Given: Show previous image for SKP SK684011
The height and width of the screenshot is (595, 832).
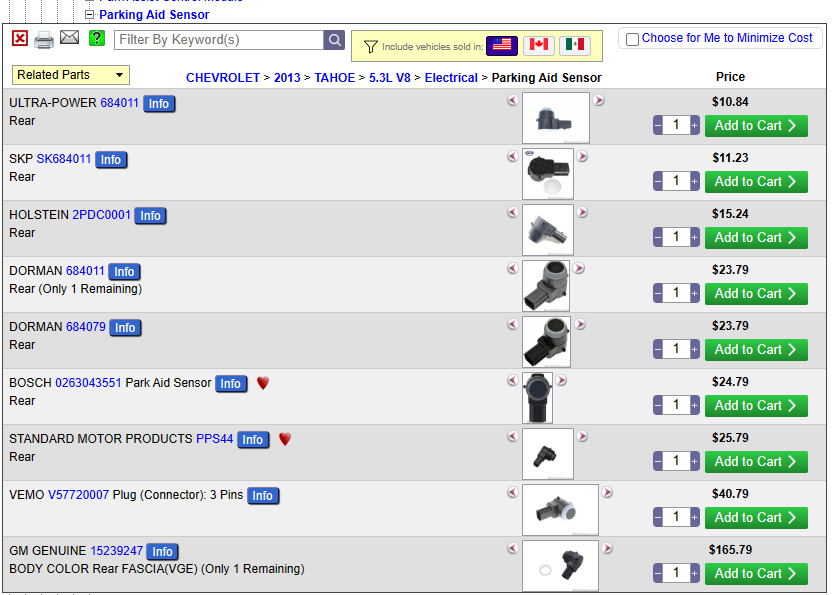Looking at the screenshot, I should tap(513, 156).
